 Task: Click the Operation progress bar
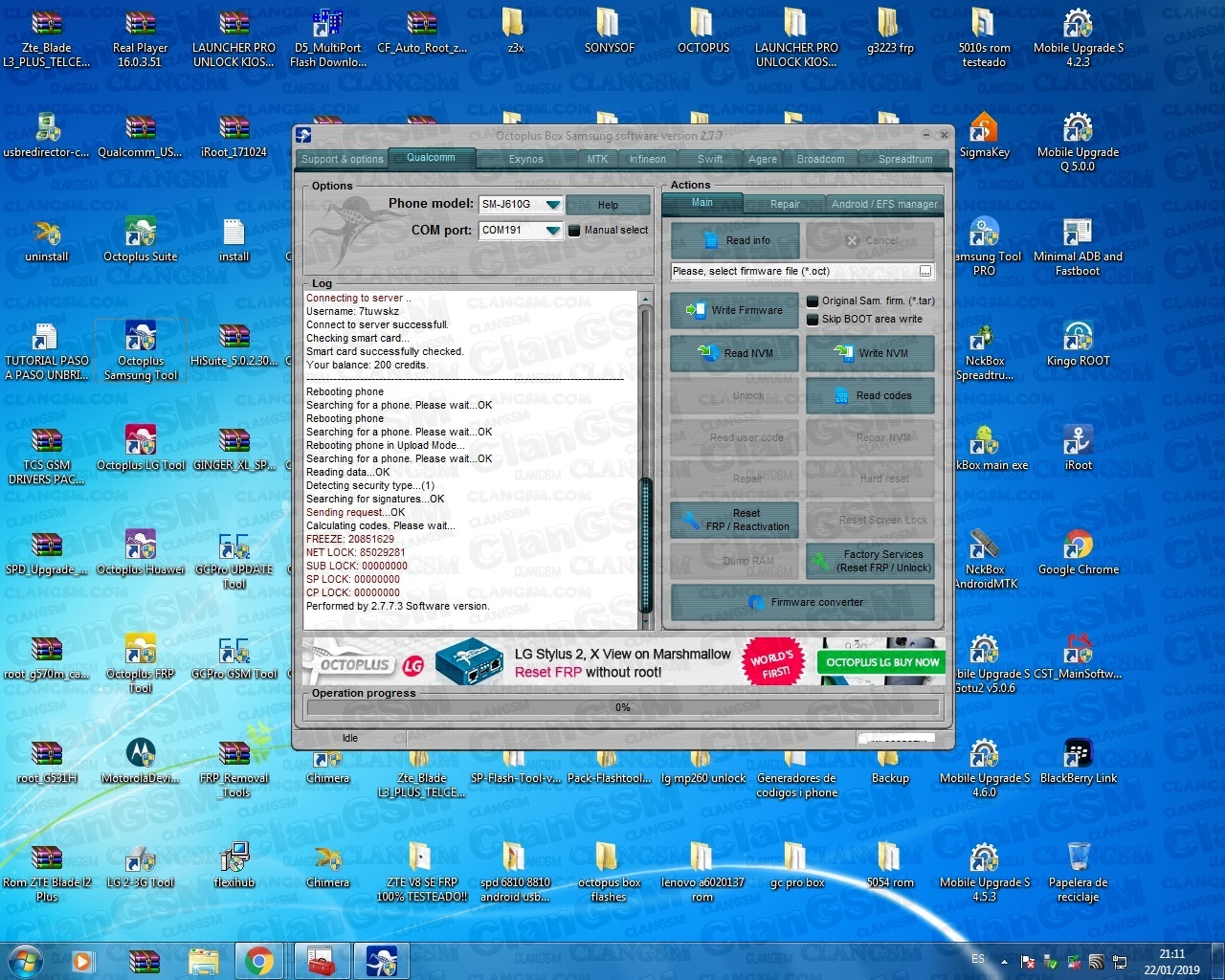click(x=623, y=708)
